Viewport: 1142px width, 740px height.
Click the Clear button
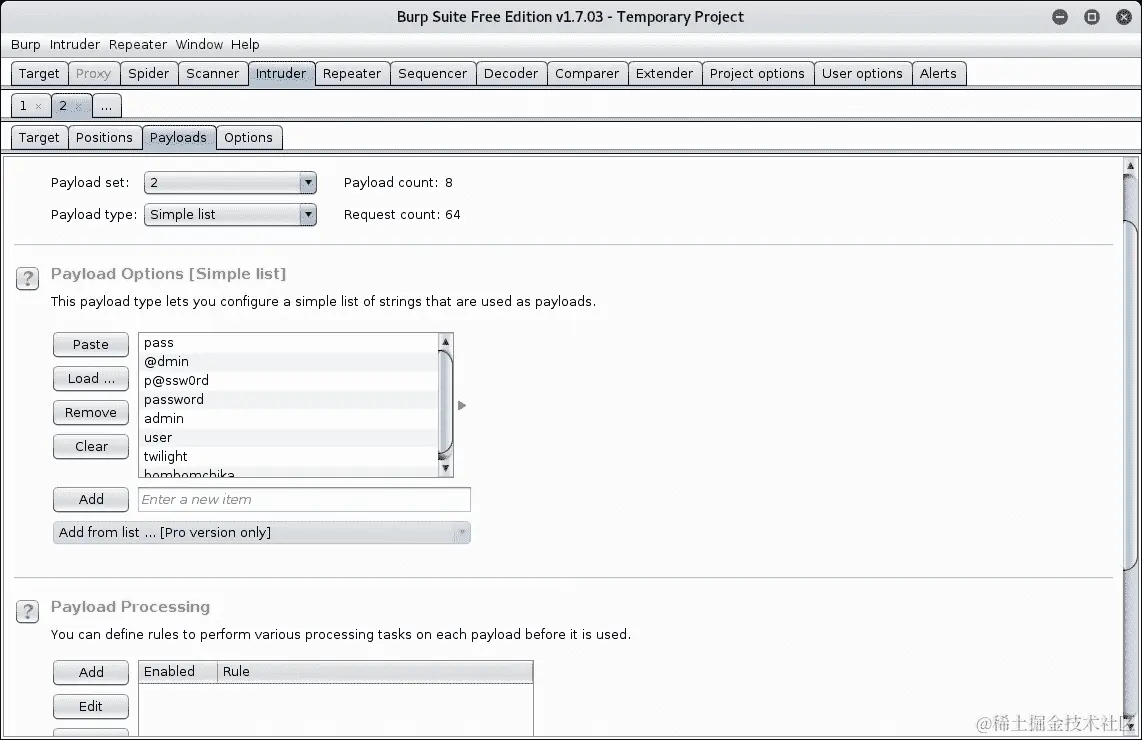91,446
